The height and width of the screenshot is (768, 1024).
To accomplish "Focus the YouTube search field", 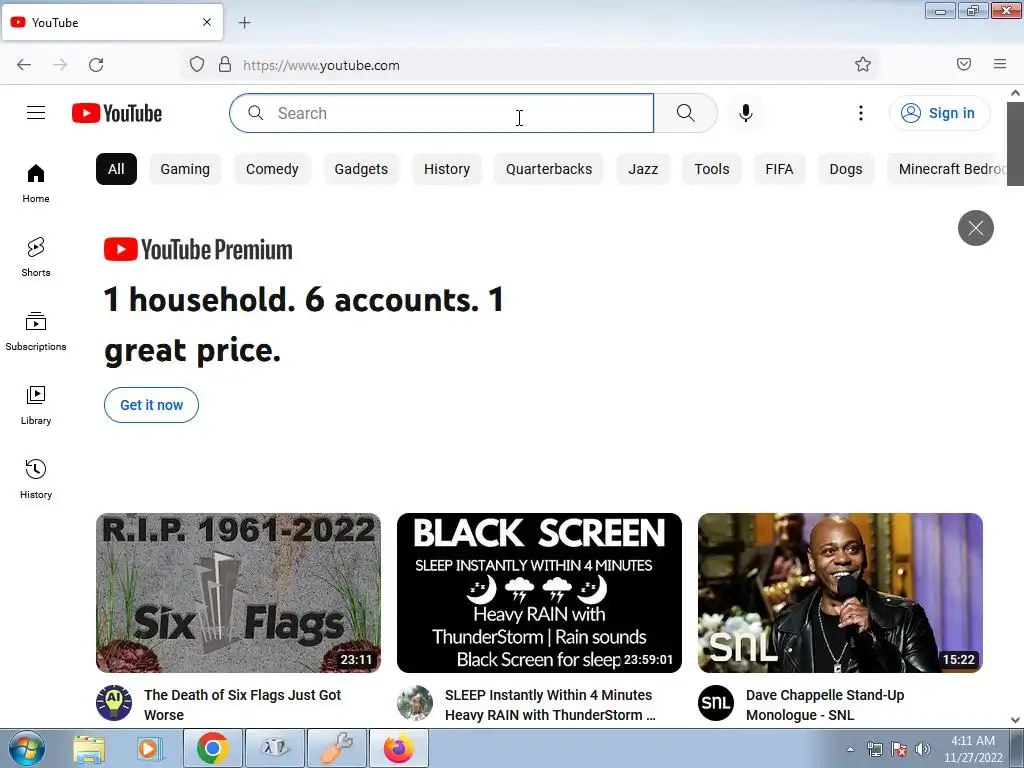I will click(x=441, y=113).
